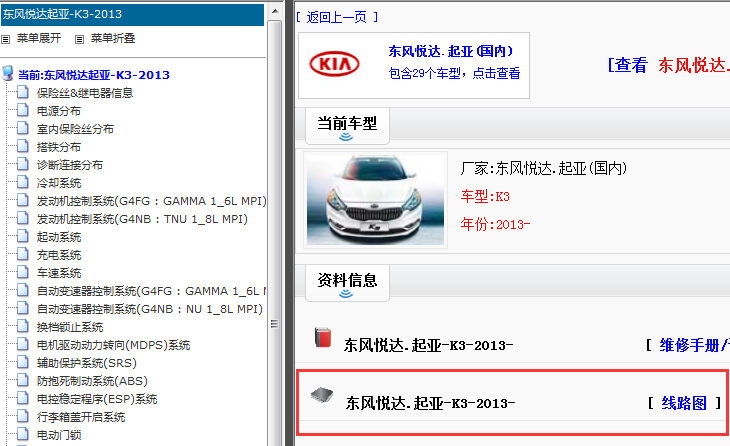730x446 pixels.
Task: Open 诊断连接分布 tree item
Action: pyautogui.click(x=70, y=165)
